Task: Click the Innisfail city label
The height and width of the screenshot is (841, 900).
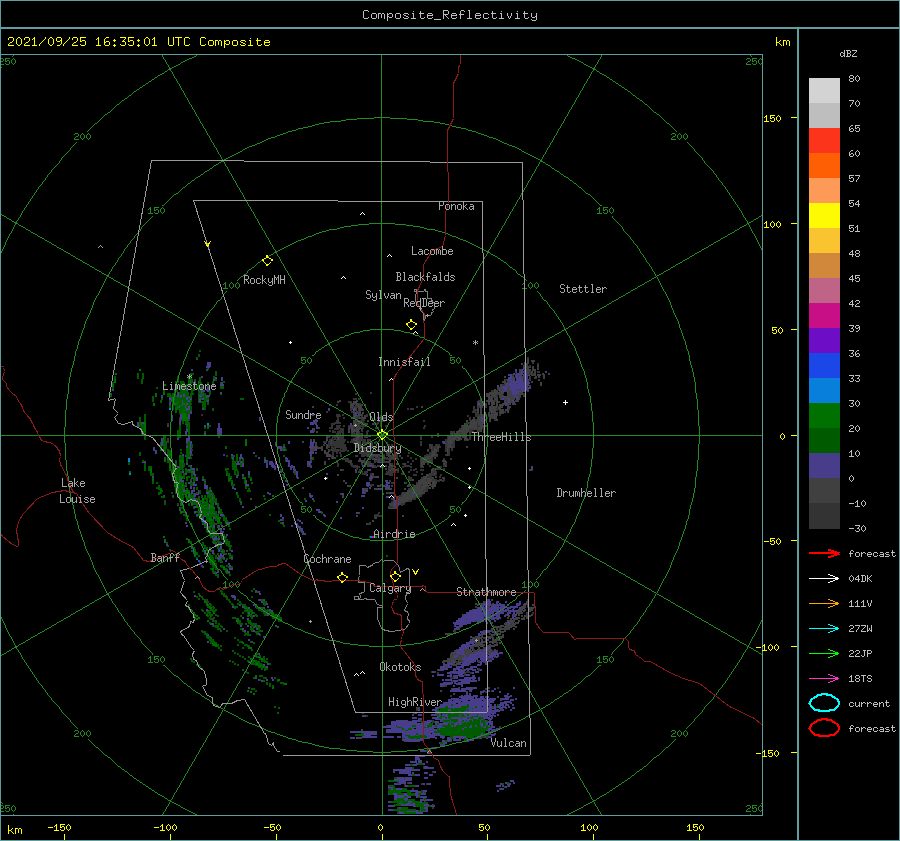Action: point(404,362)
